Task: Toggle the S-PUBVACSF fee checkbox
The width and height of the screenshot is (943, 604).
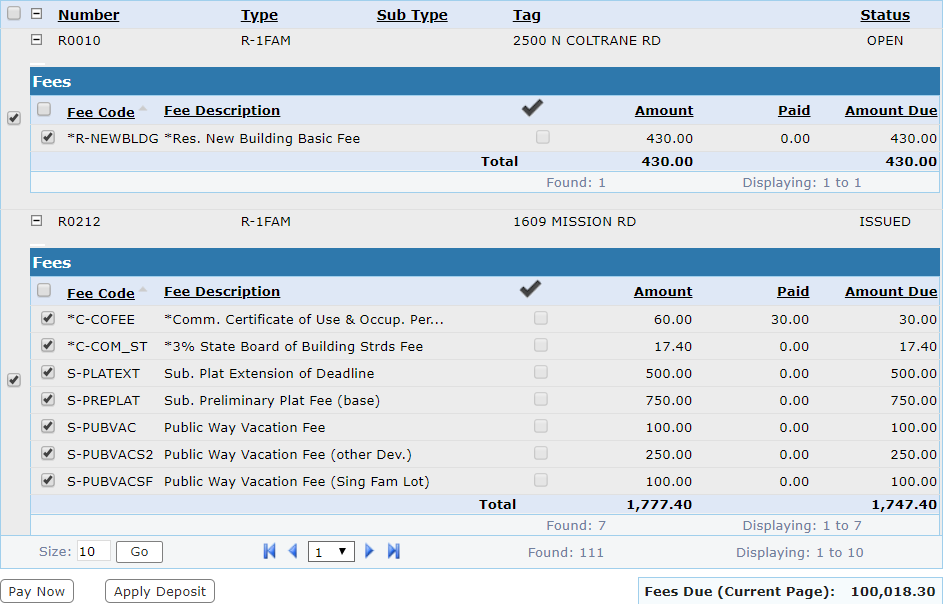Action: tap(47, 480)
